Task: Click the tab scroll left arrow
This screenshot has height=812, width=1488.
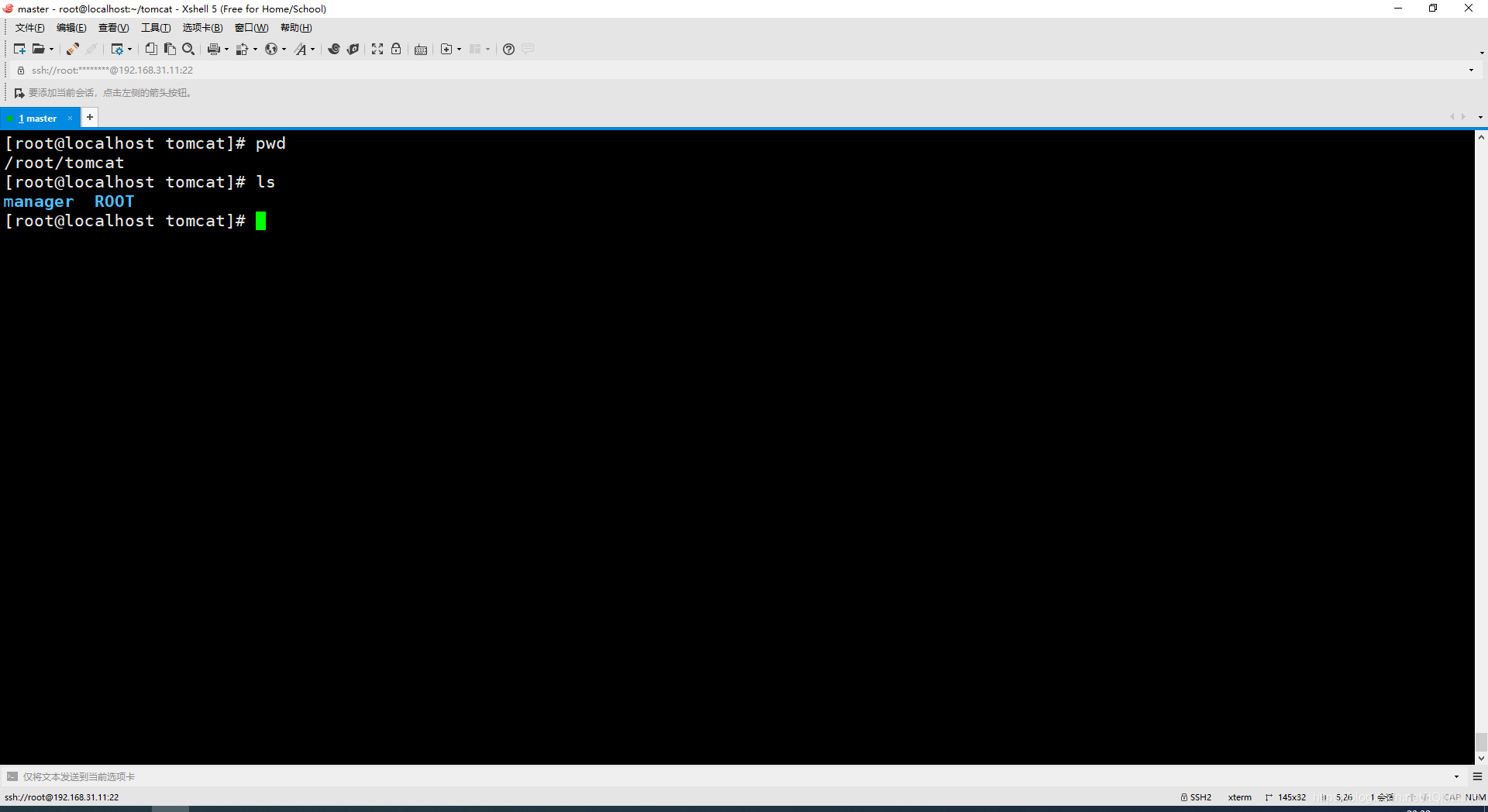Action: (x=1452, y=117)
